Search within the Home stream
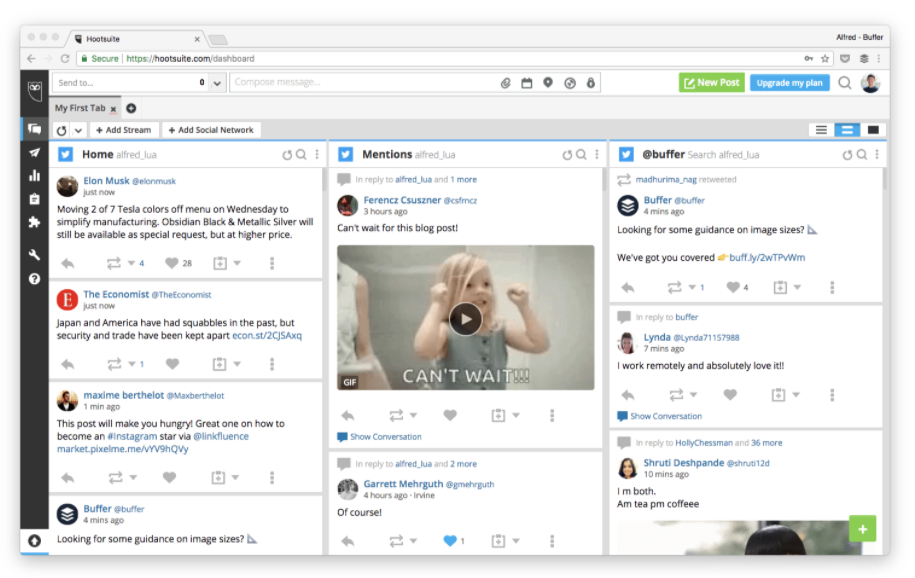915x578 pixels. click(301, 154)
